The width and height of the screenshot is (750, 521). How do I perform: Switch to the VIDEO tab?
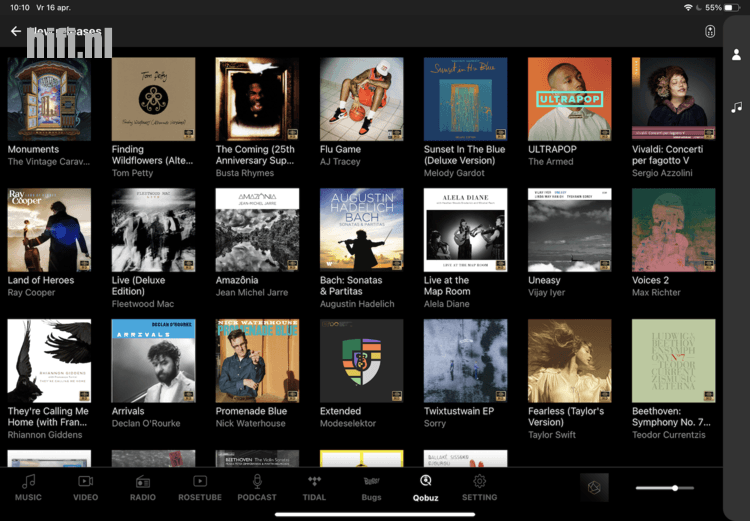coord(86,488)
